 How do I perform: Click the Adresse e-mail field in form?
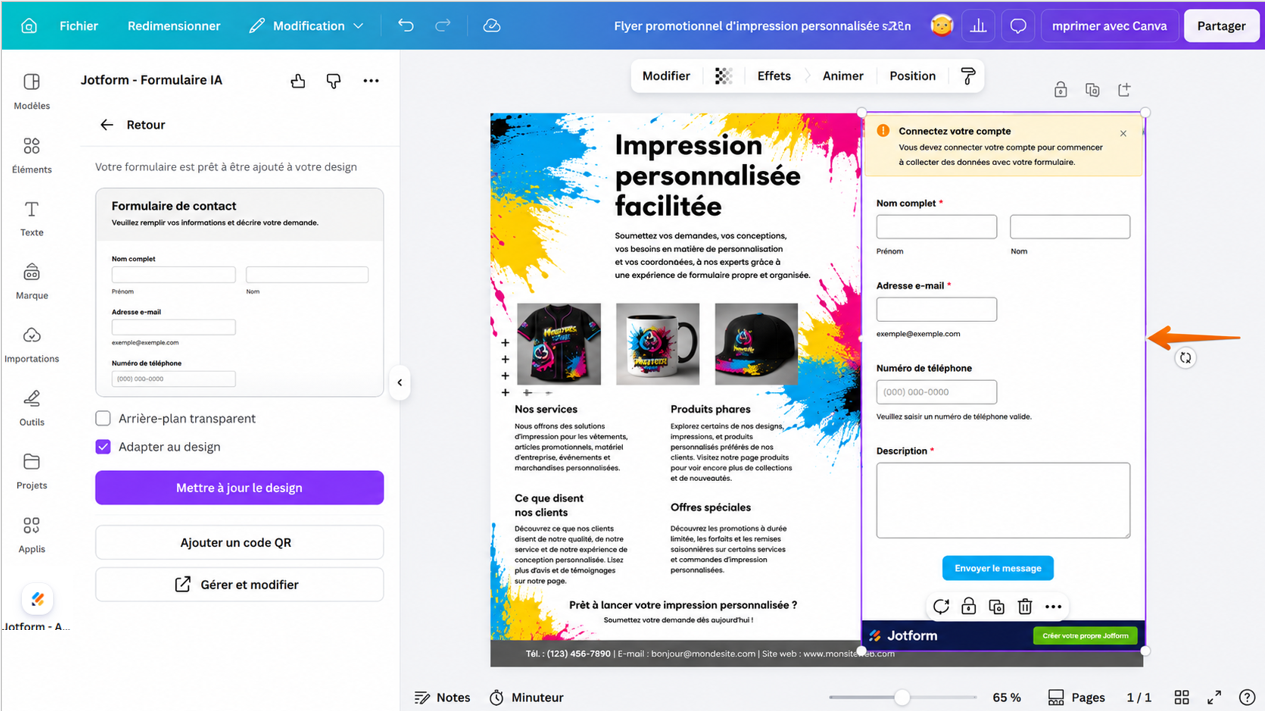tap(937, 309)
